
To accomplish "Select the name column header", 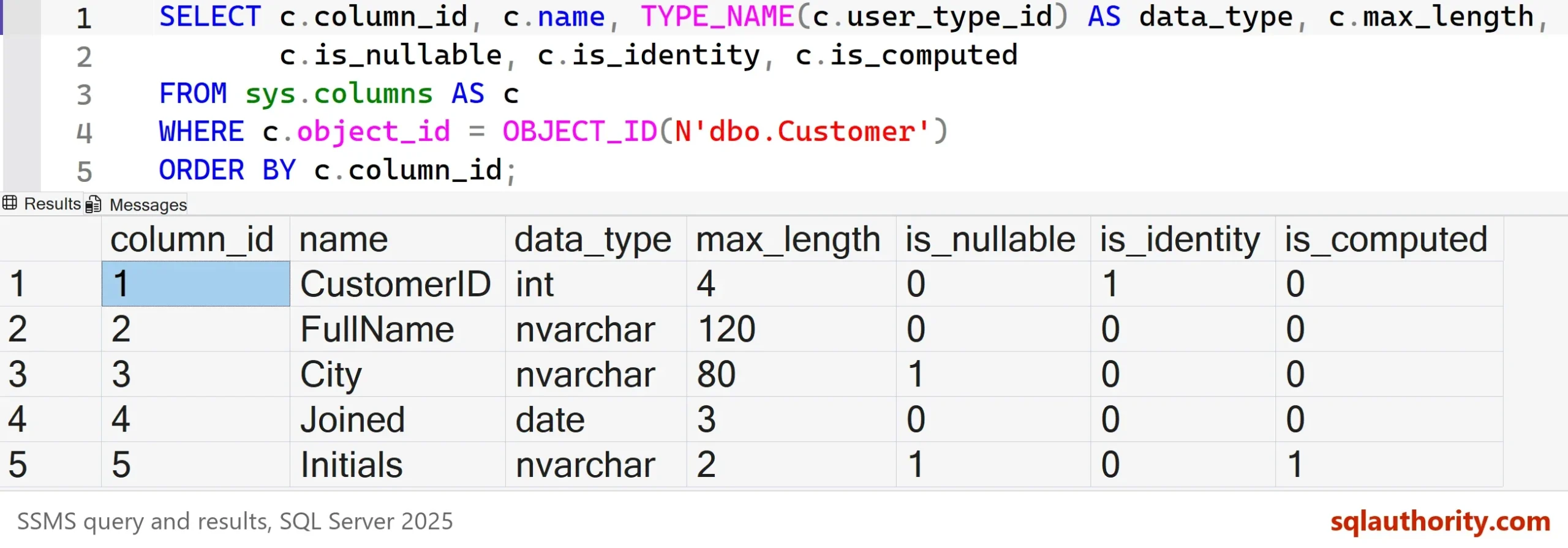I will point(398,239).
